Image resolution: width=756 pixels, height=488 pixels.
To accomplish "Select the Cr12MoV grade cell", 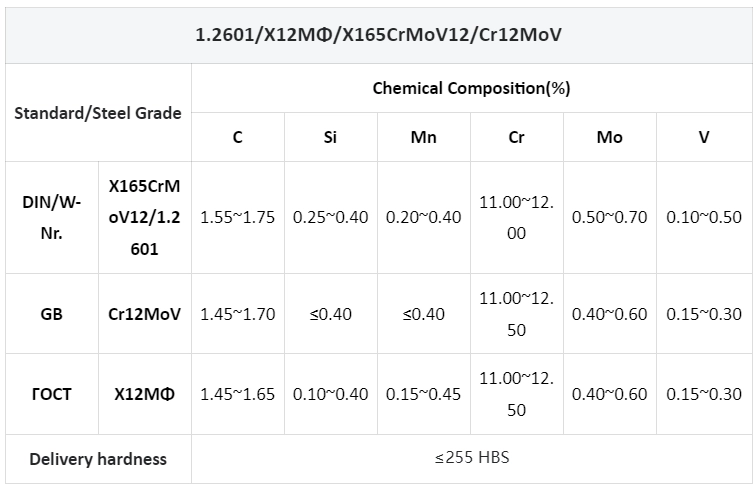I will point(145,314).
